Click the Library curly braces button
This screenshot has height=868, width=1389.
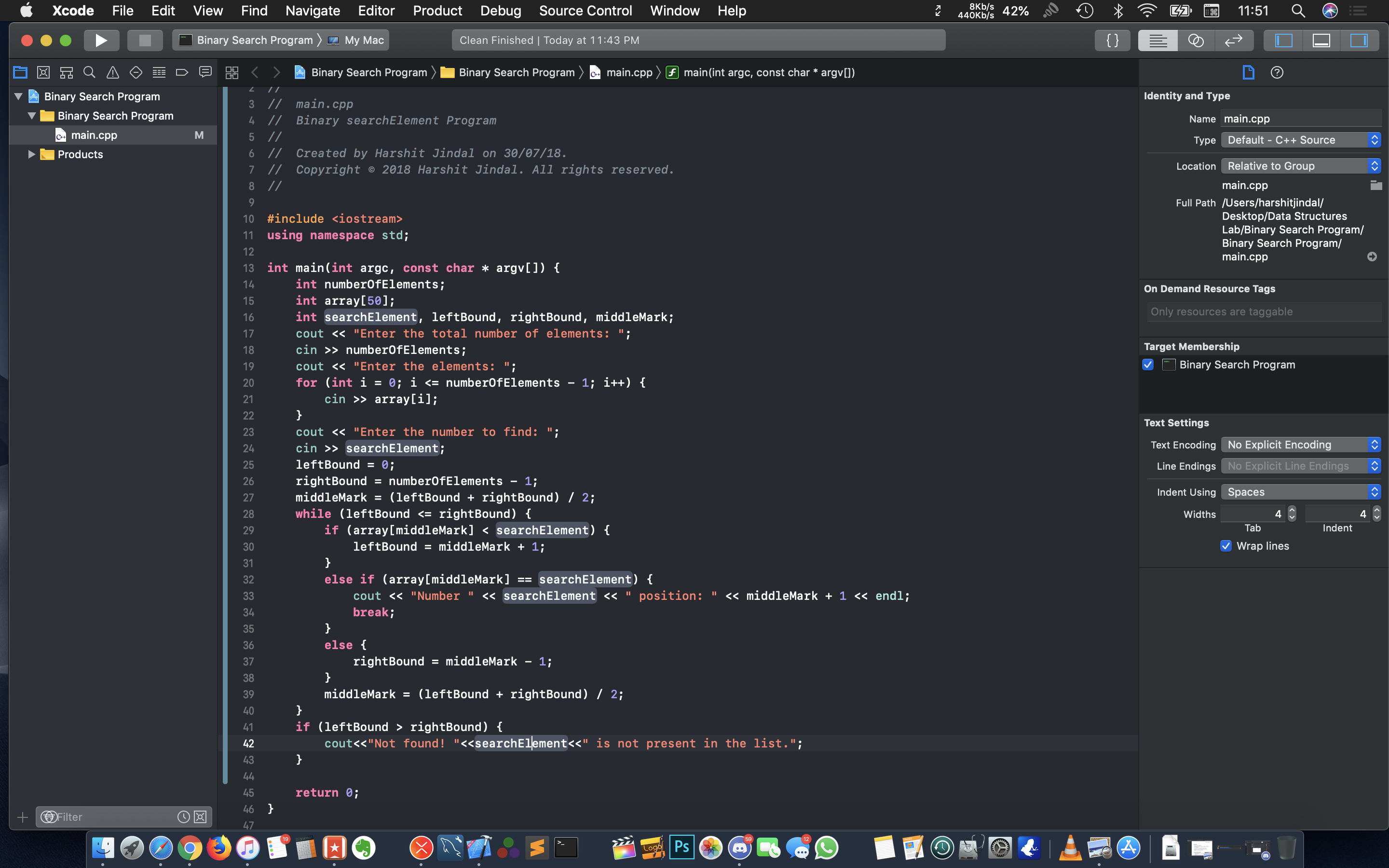pyautogui.click(x=1112, y=40)
